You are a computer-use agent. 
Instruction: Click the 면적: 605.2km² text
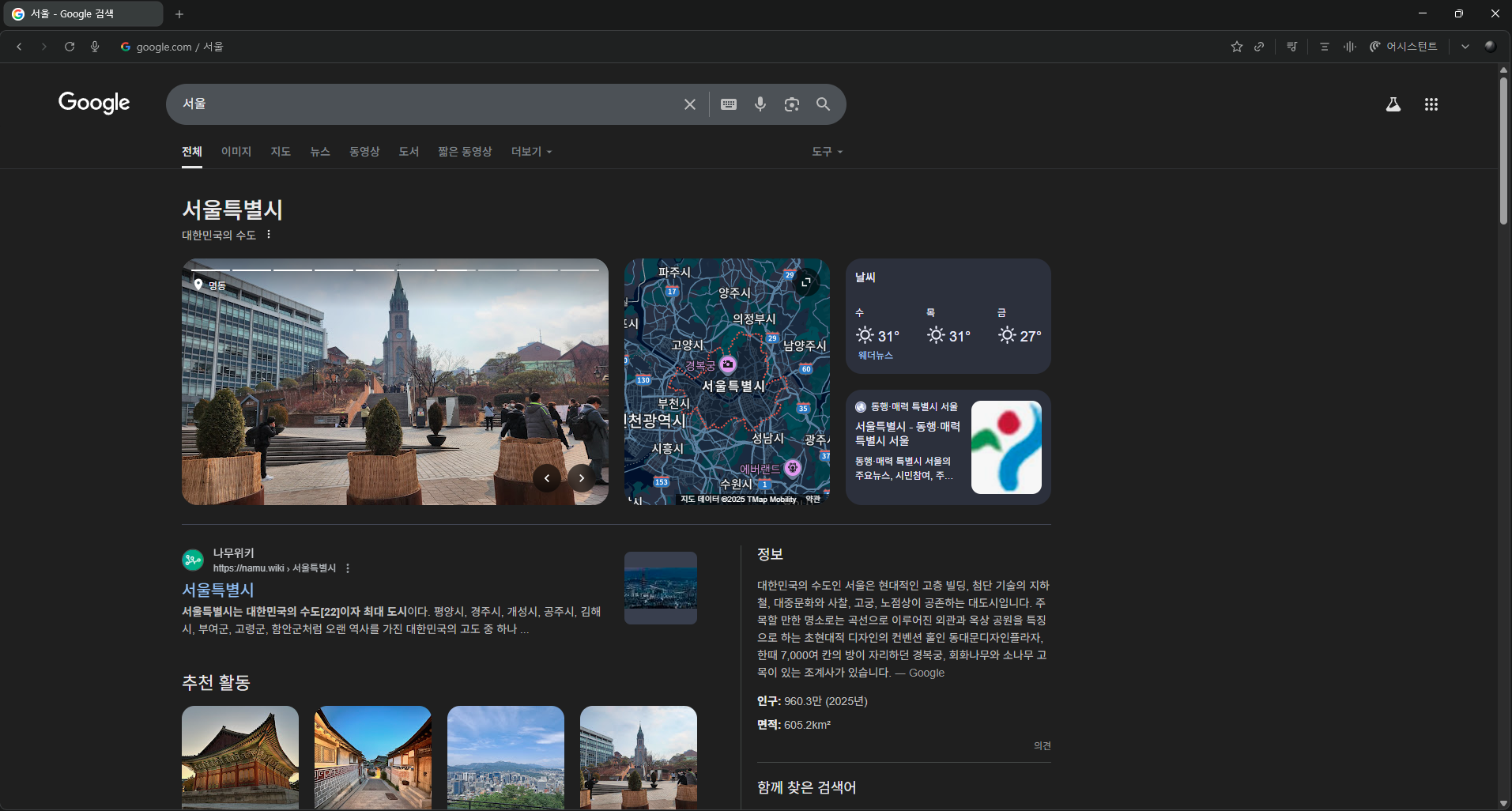pos(794,725)
